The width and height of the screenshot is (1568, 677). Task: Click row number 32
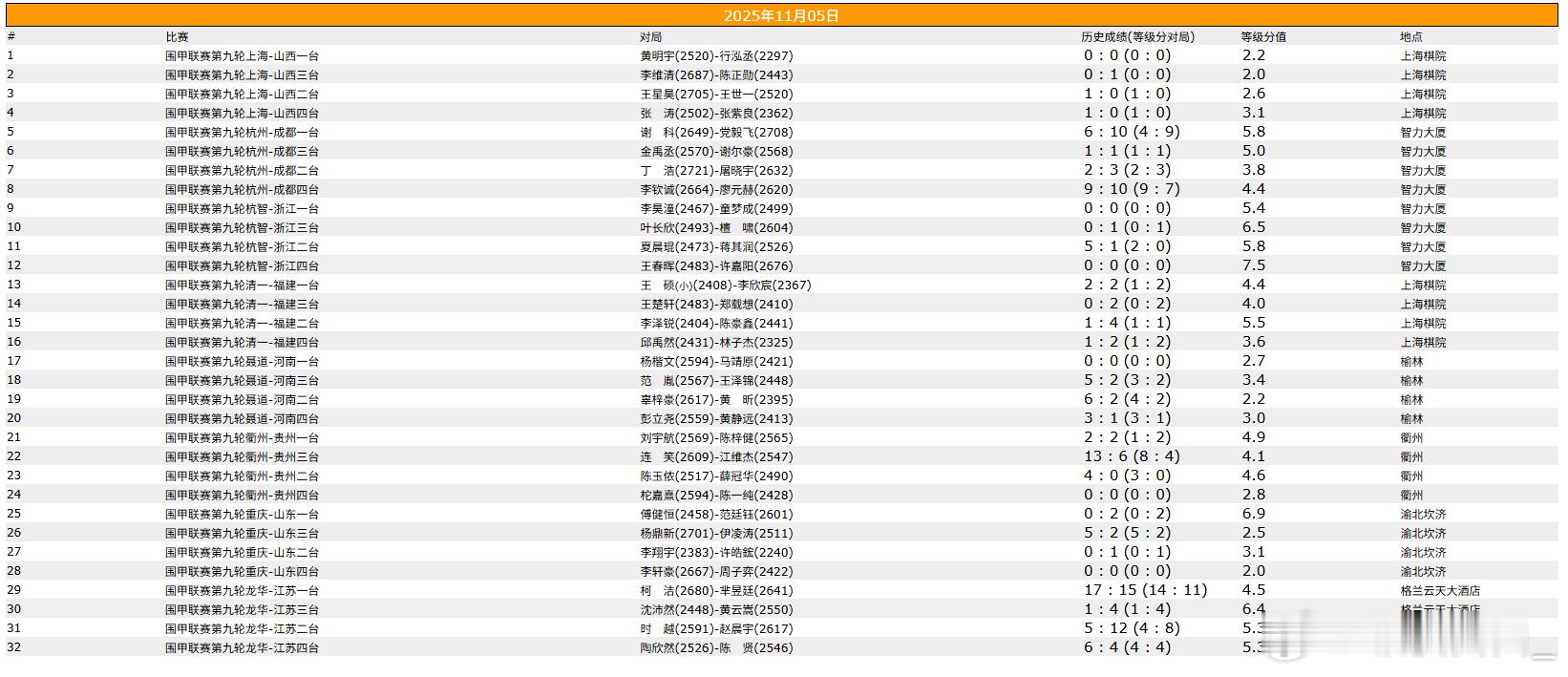tap(13, 648)
